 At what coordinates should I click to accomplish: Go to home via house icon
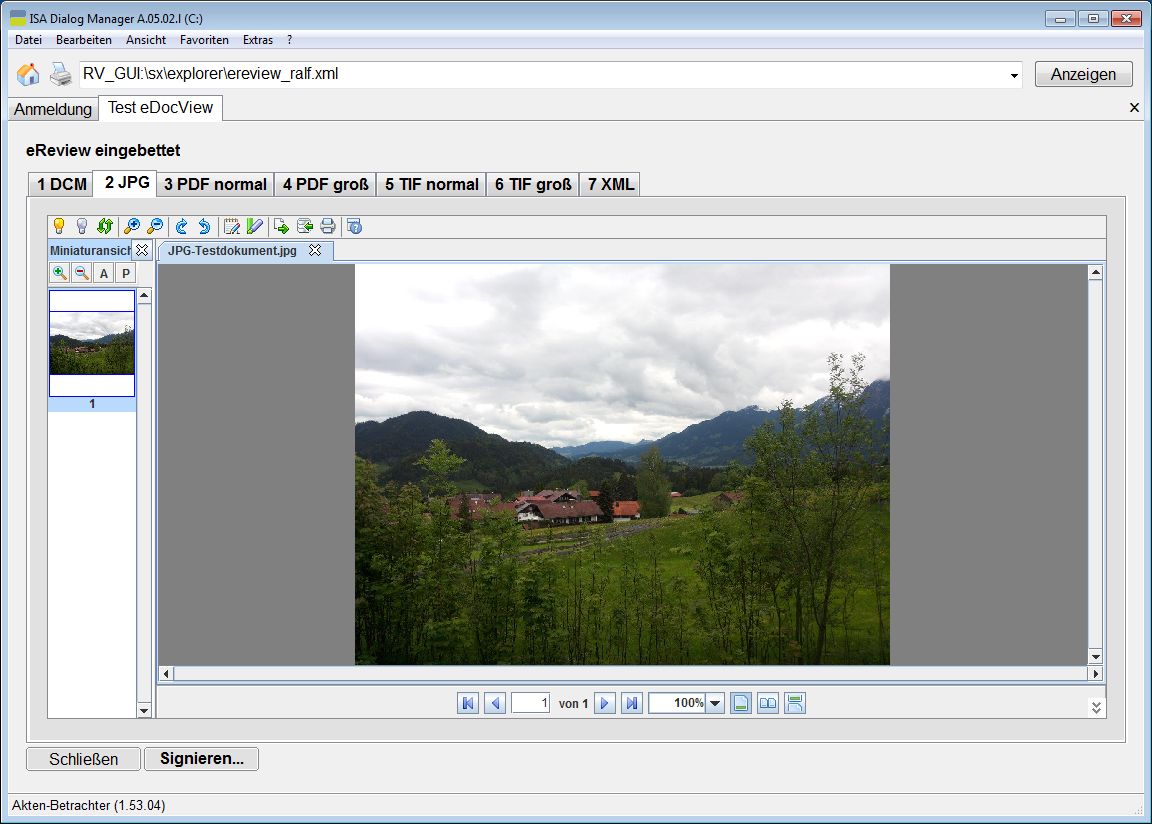[28, 74]
